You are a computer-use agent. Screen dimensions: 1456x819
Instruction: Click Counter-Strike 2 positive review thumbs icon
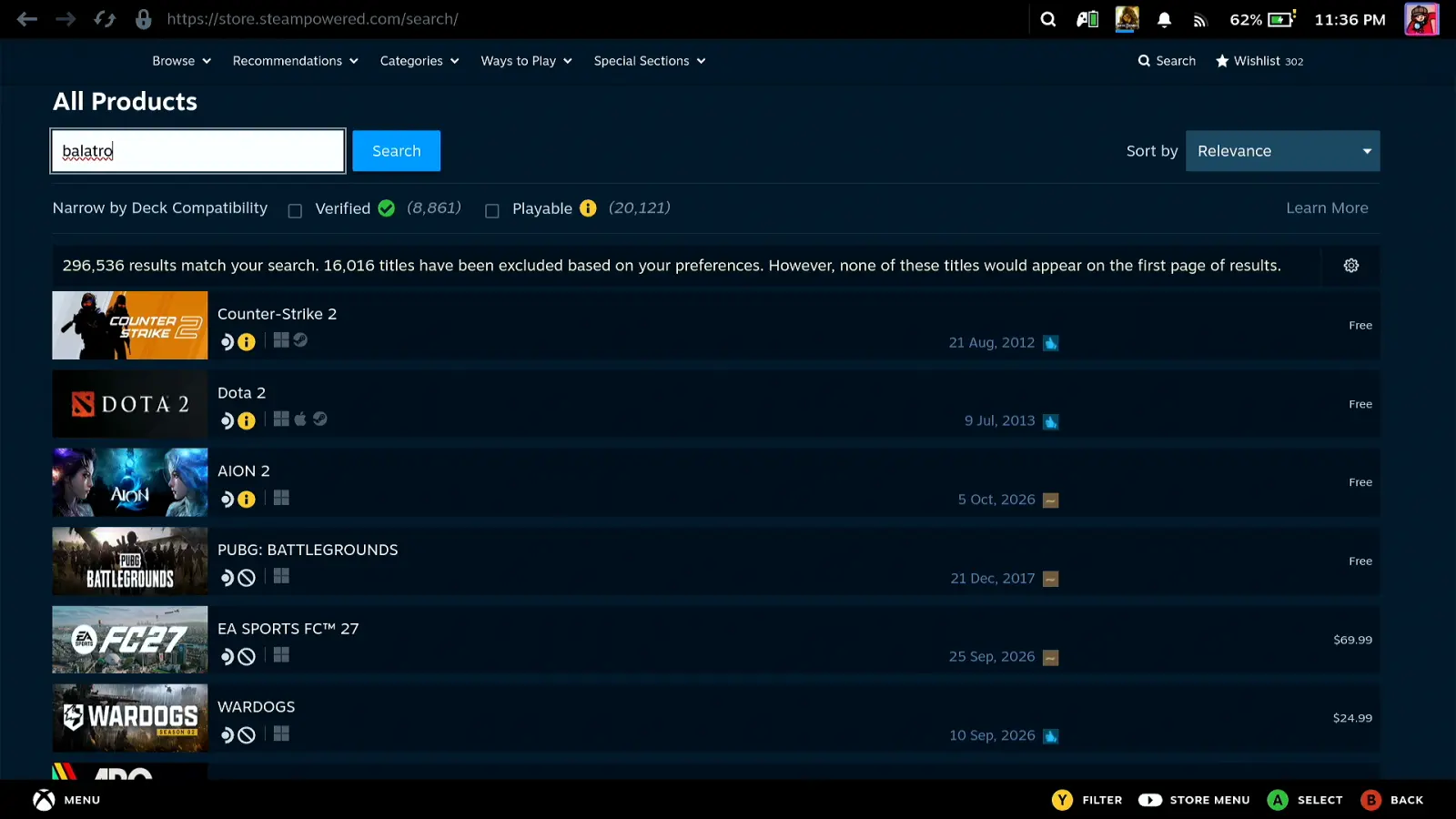[1051, 343]
